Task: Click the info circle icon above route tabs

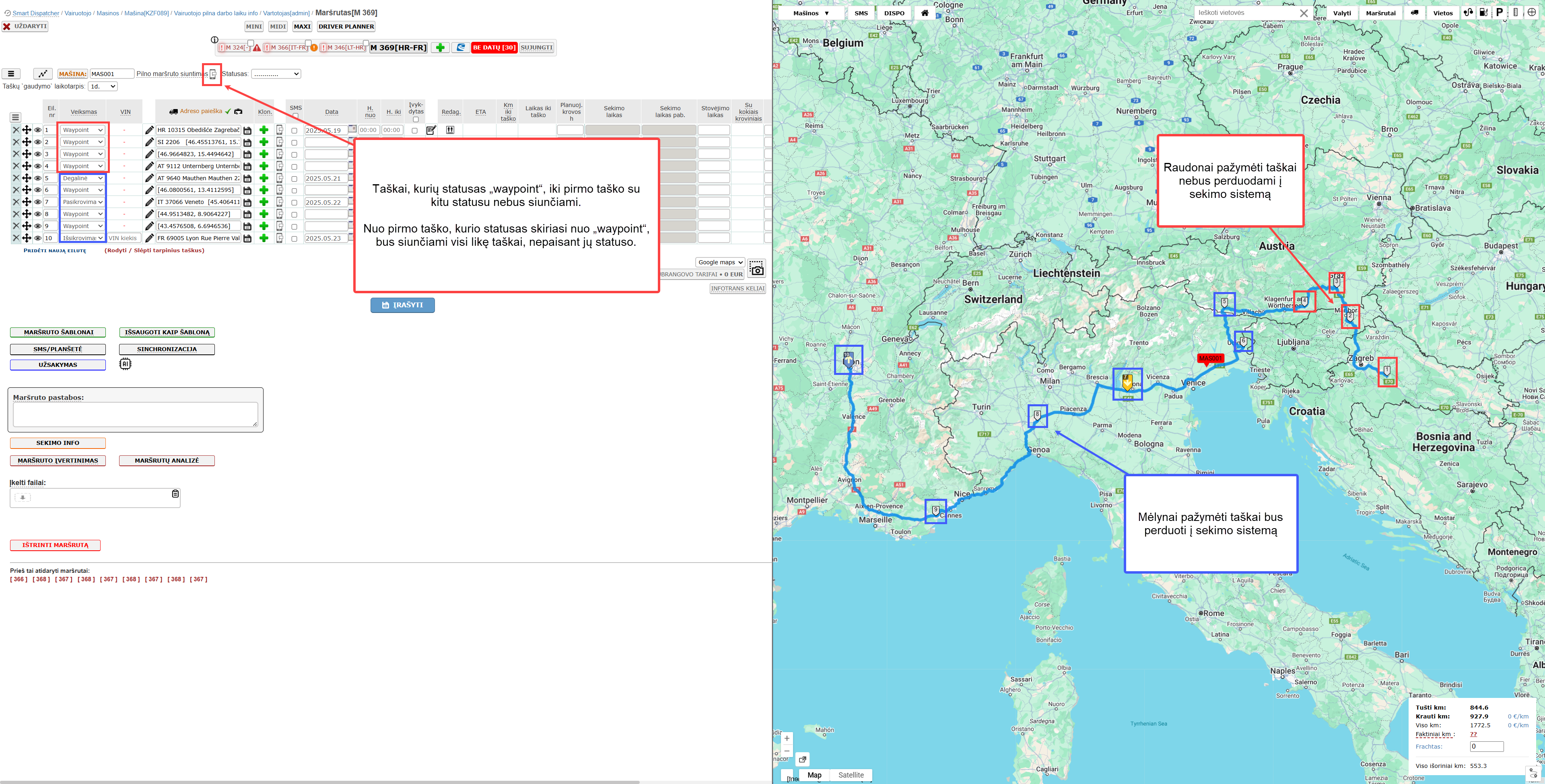Action: click(x=214, y=39)
